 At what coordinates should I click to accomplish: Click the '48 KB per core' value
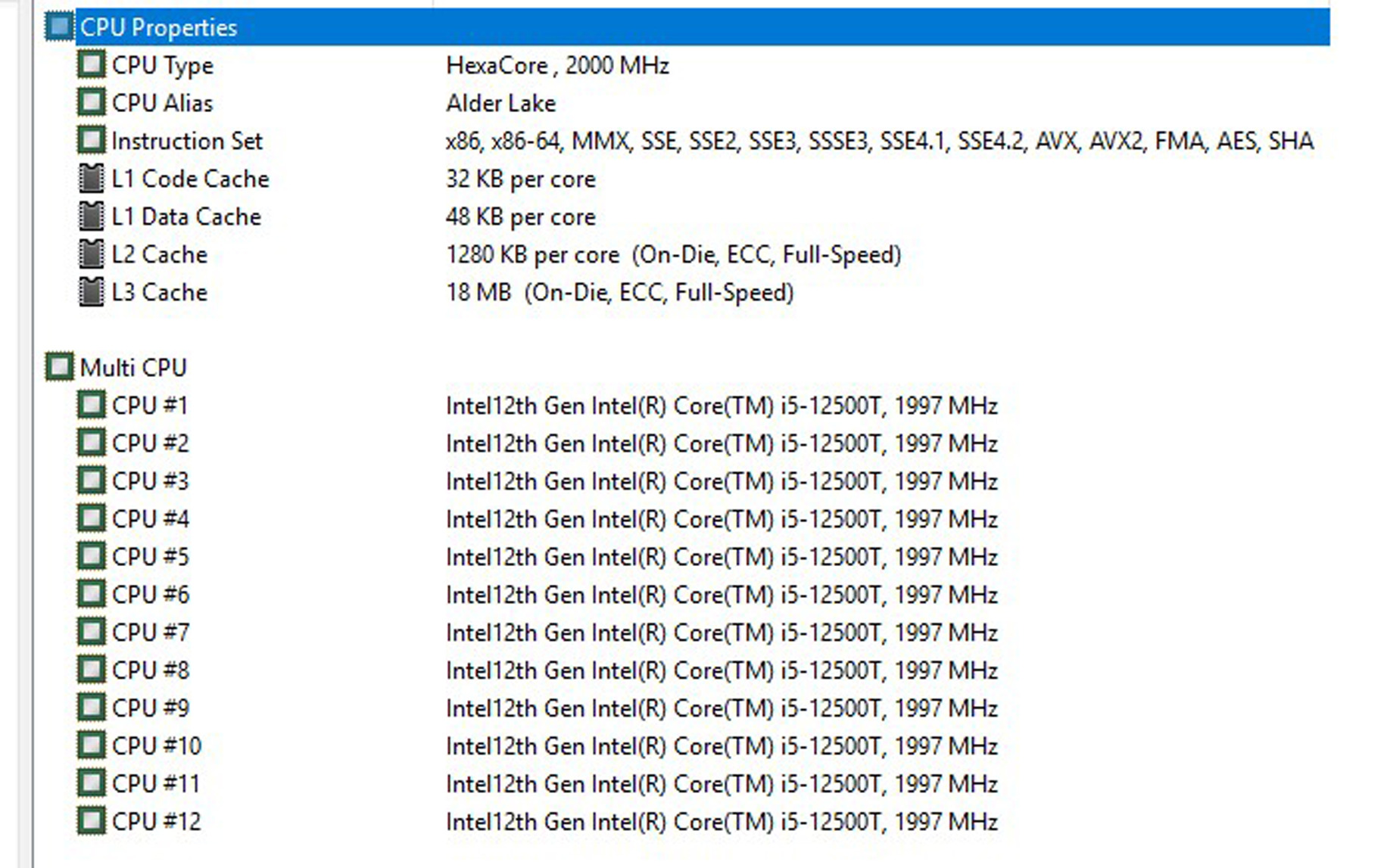click(x=521, y=217)
